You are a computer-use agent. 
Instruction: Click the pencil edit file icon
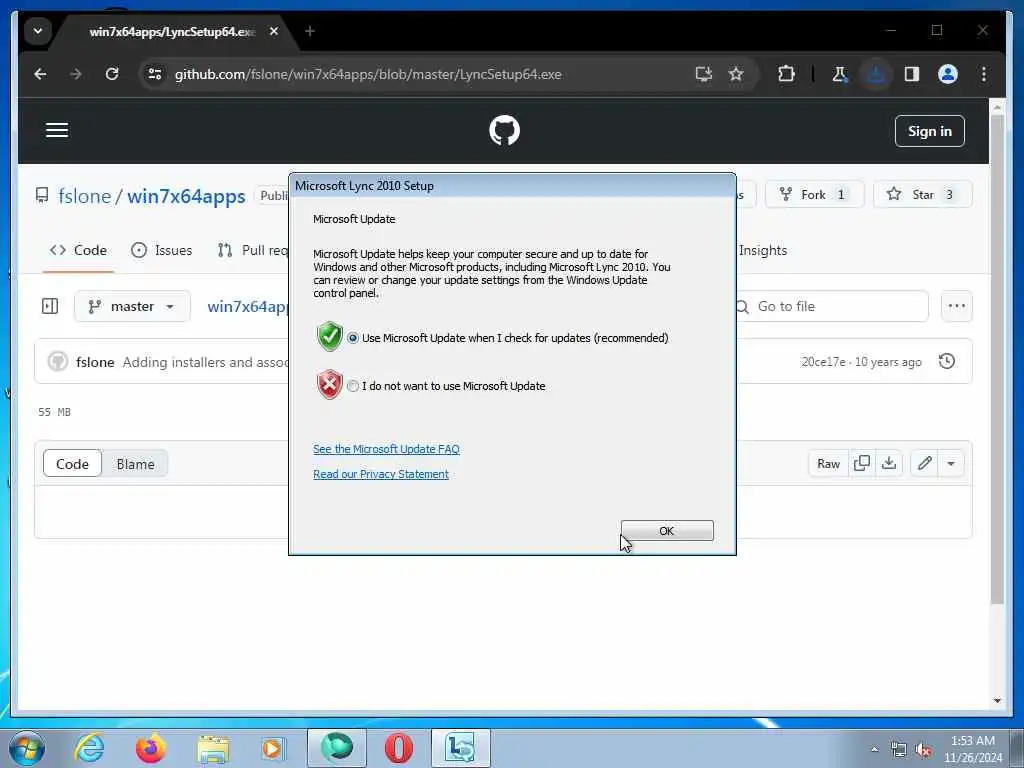[x=924, y=464]
